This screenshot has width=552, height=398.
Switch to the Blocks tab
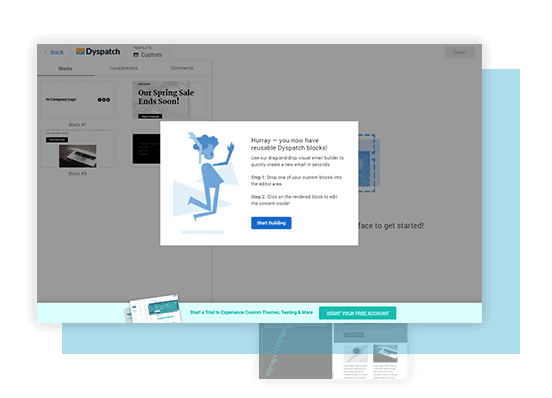tap(65, 68)
